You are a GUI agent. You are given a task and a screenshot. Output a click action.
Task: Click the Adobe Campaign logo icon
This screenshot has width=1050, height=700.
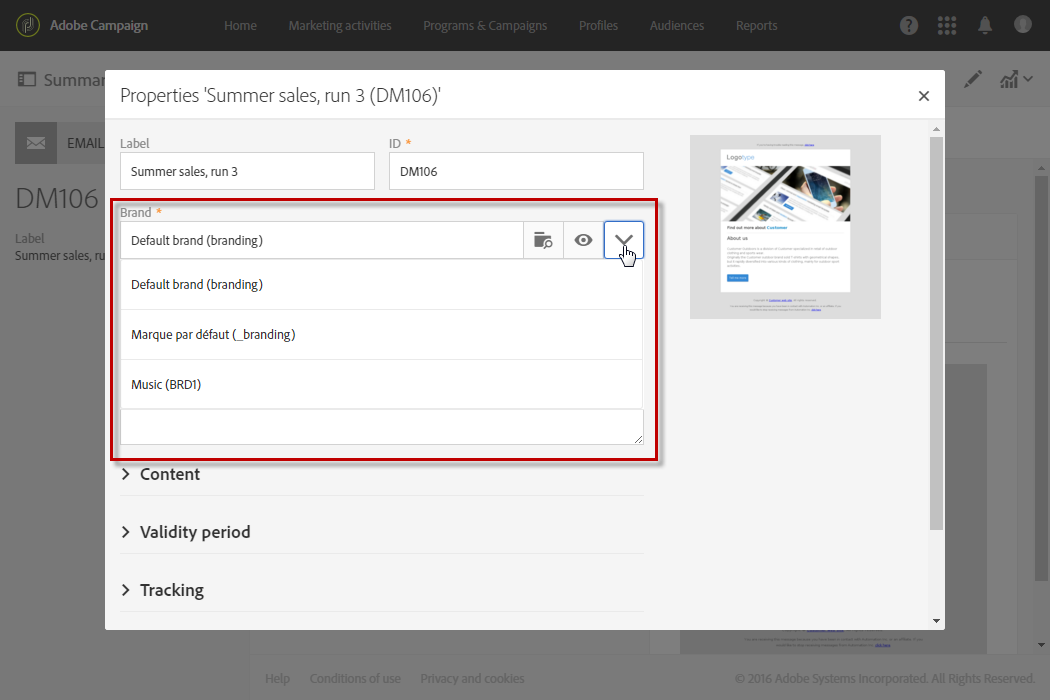click(x=27, y=25)
